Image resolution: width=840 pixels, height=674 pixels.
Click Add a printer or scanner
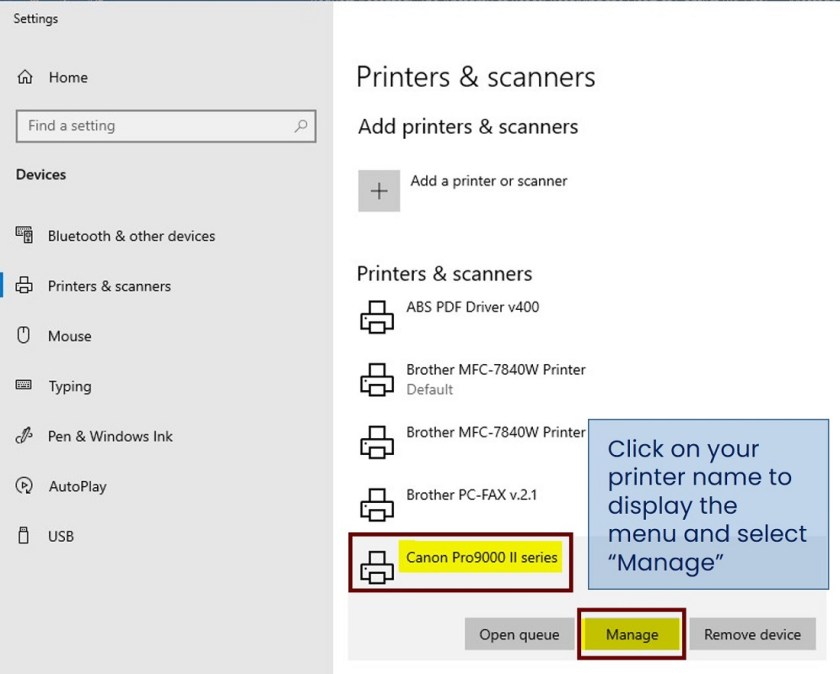click(489, 181)
